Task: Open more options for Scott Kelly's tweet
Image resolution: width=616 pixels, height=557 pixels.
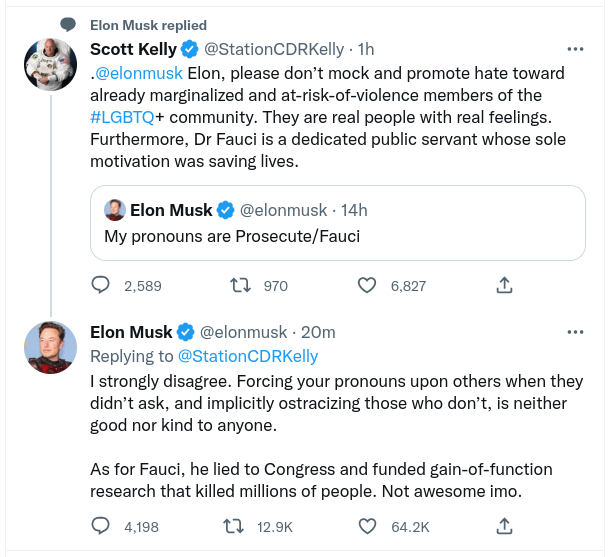Action: [576, 48]
